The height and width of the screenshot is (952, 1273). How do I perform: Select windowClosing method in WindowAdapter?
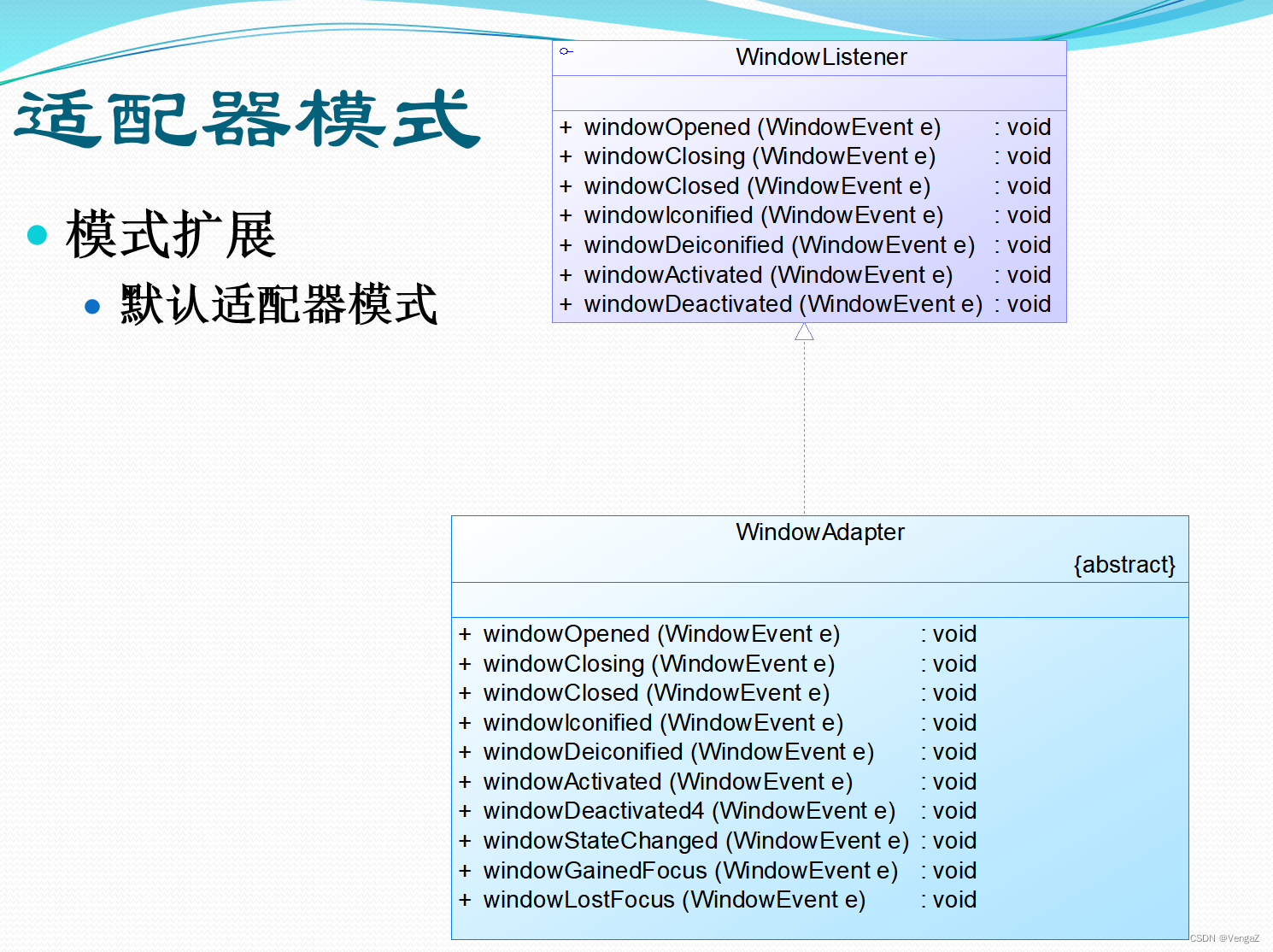[718, 664]
